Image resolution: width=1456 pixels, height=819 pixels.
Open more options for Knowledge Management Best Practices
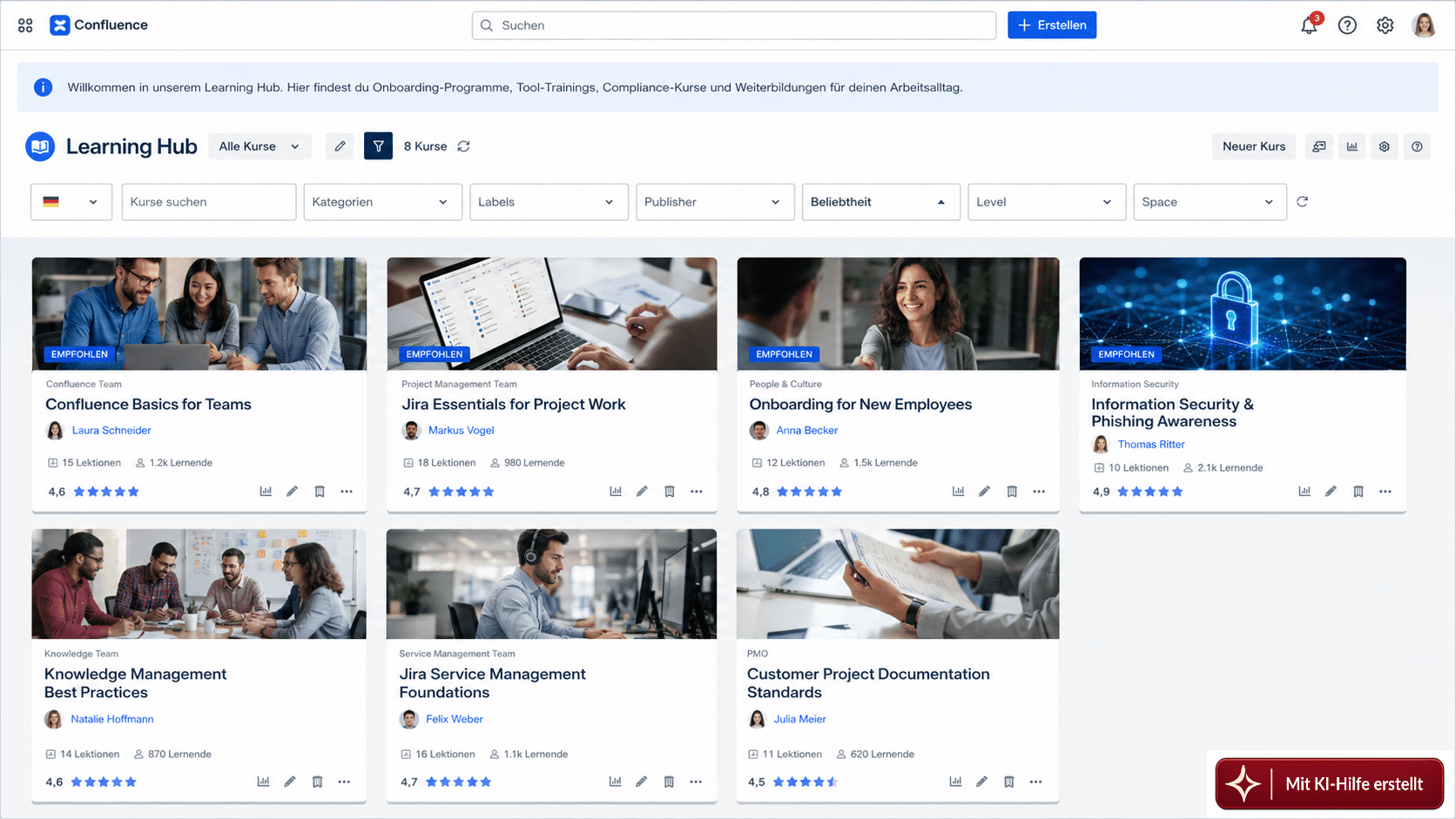(x=344, y=782)
